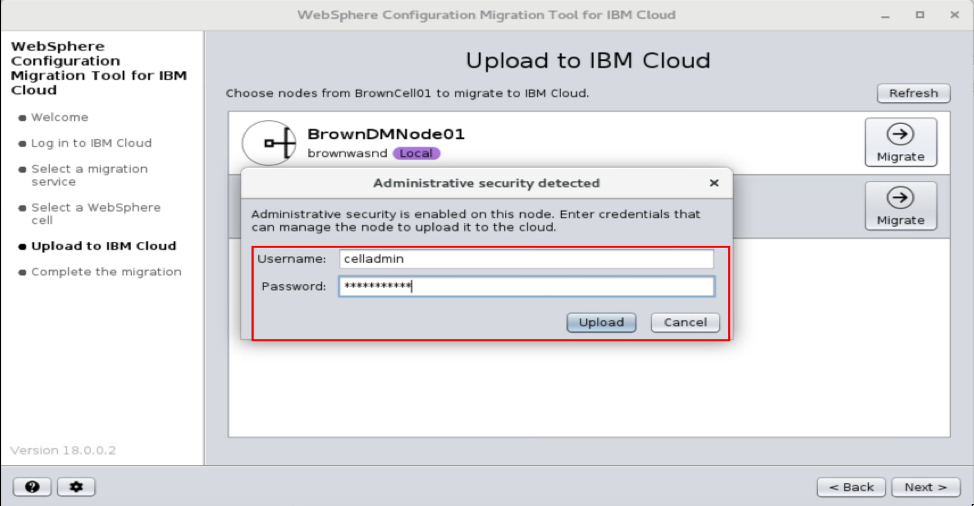Go to the Next step
This screenshot has width=974, height=506.
tap(925, 487)
